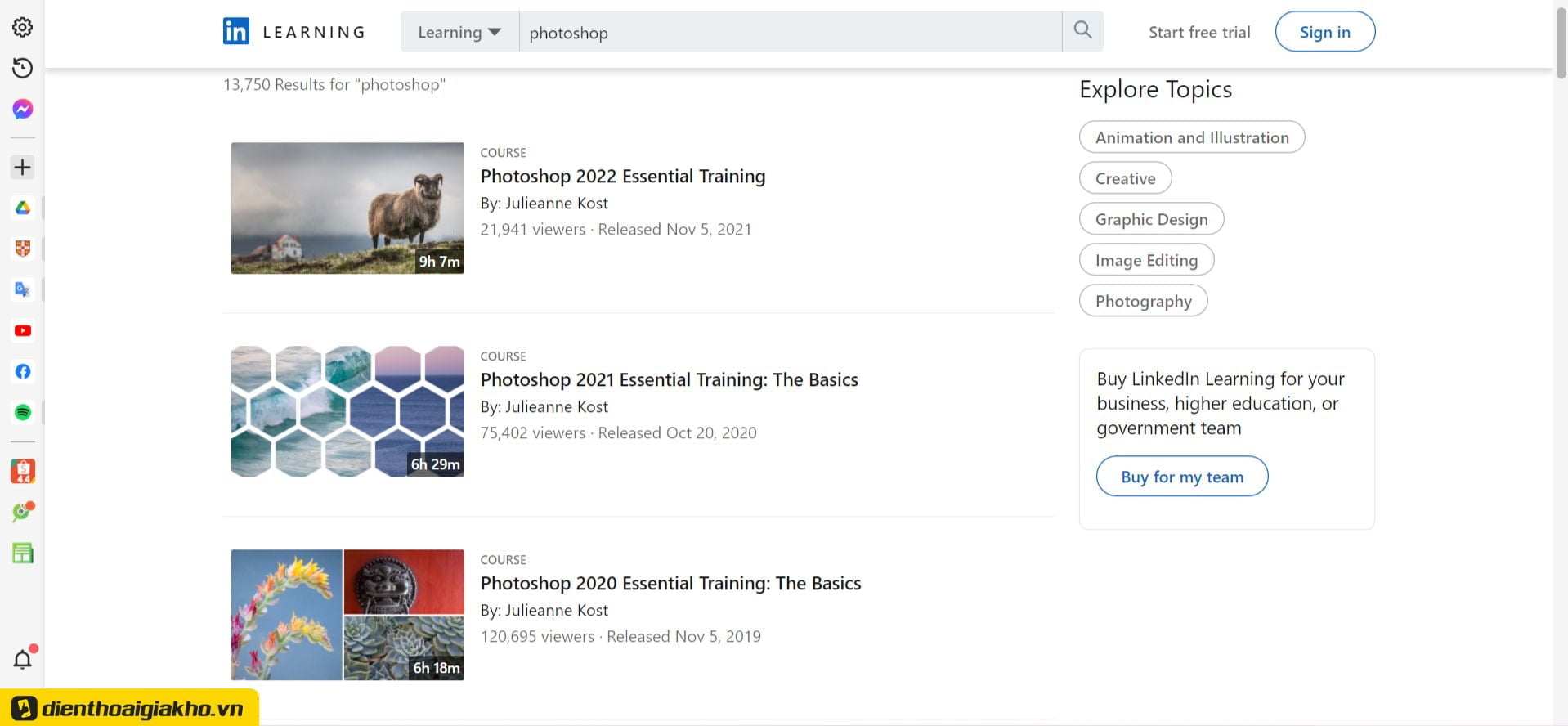Open the Photoshop 2022 Essential Training title
Viewport: 1568px width, 726px height.
(x=623, y=176)
